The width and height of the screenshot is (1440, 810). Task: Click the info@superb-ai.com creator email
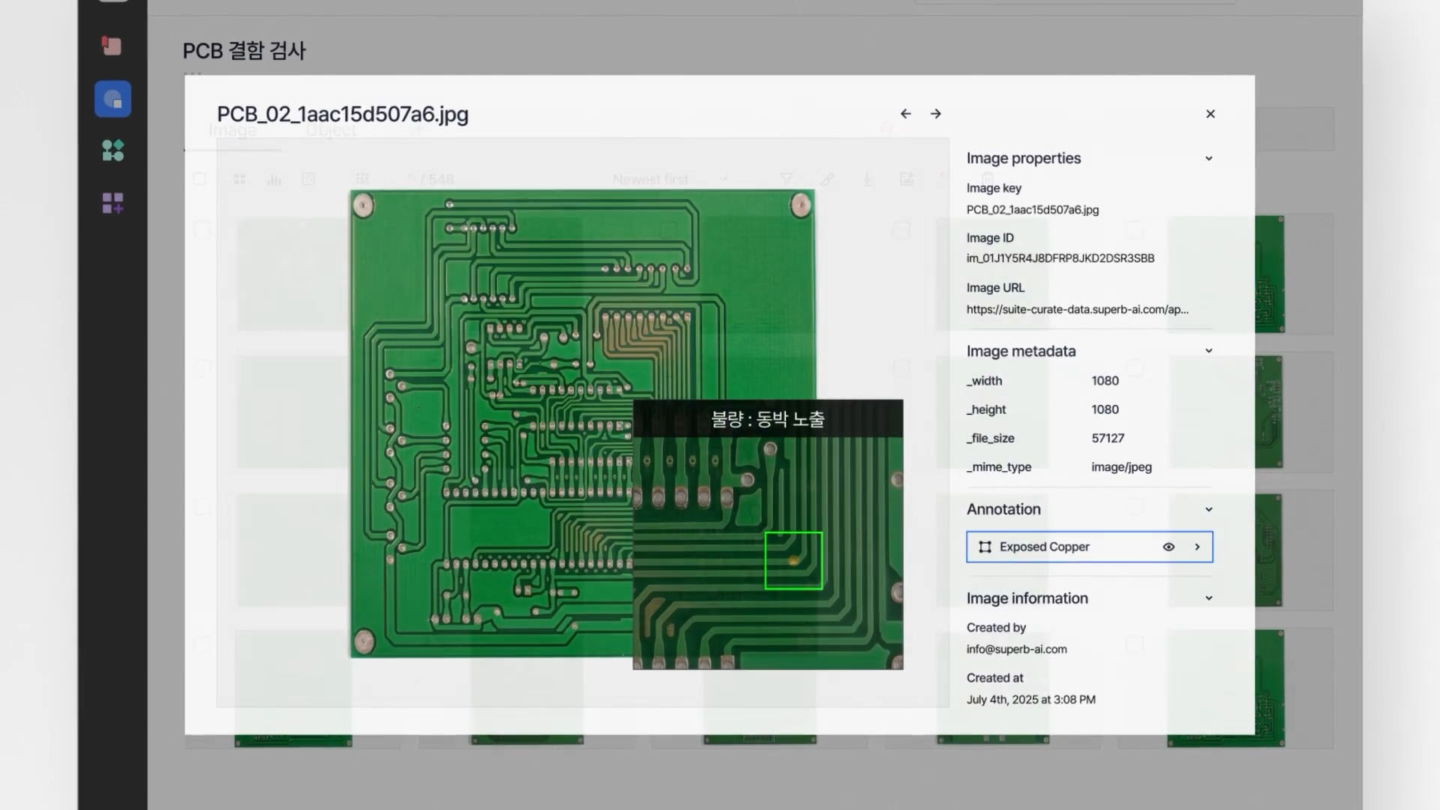pyautogui.click(x=1016, y=649)
